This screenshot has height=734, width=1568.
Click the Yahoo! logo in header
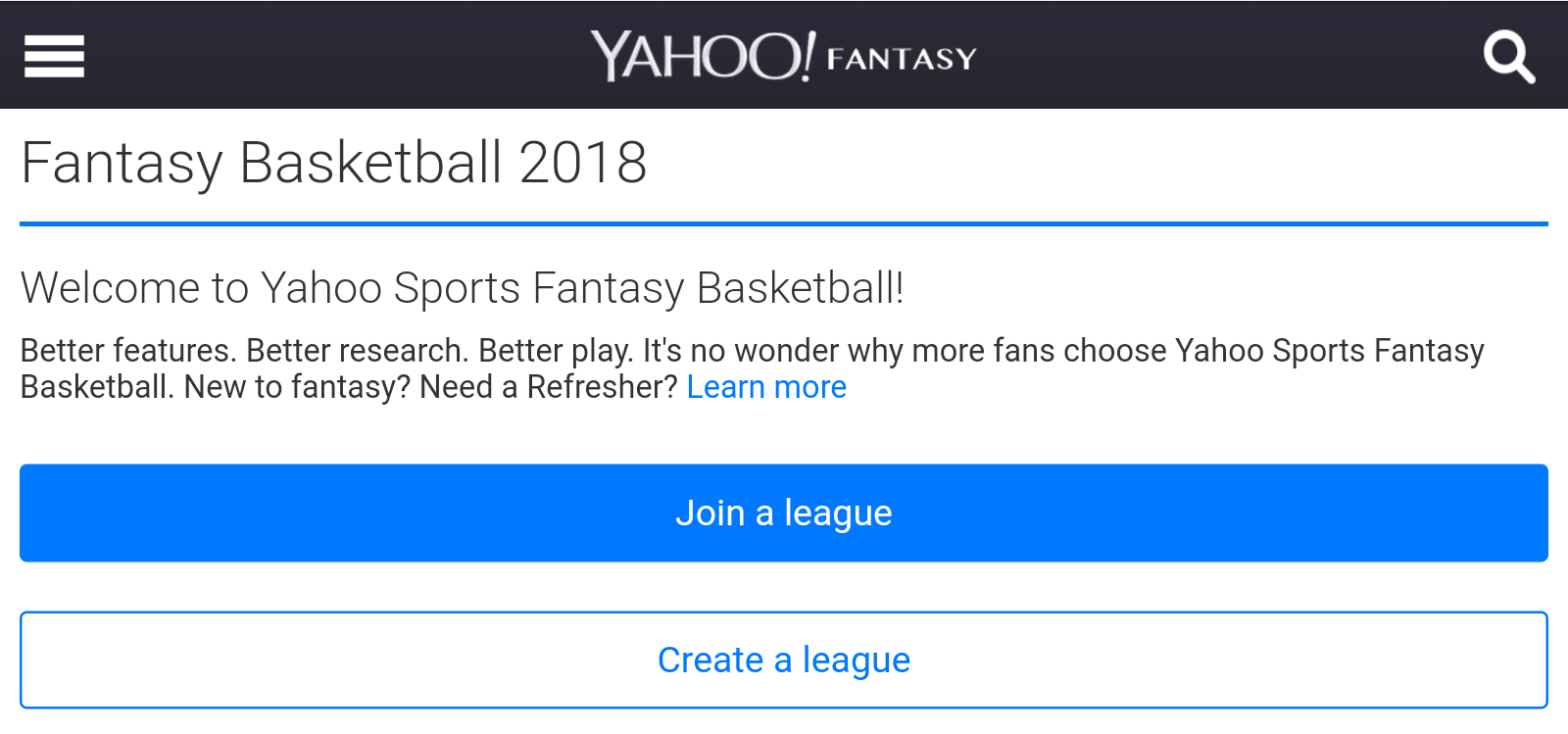[x=702, y=56]
